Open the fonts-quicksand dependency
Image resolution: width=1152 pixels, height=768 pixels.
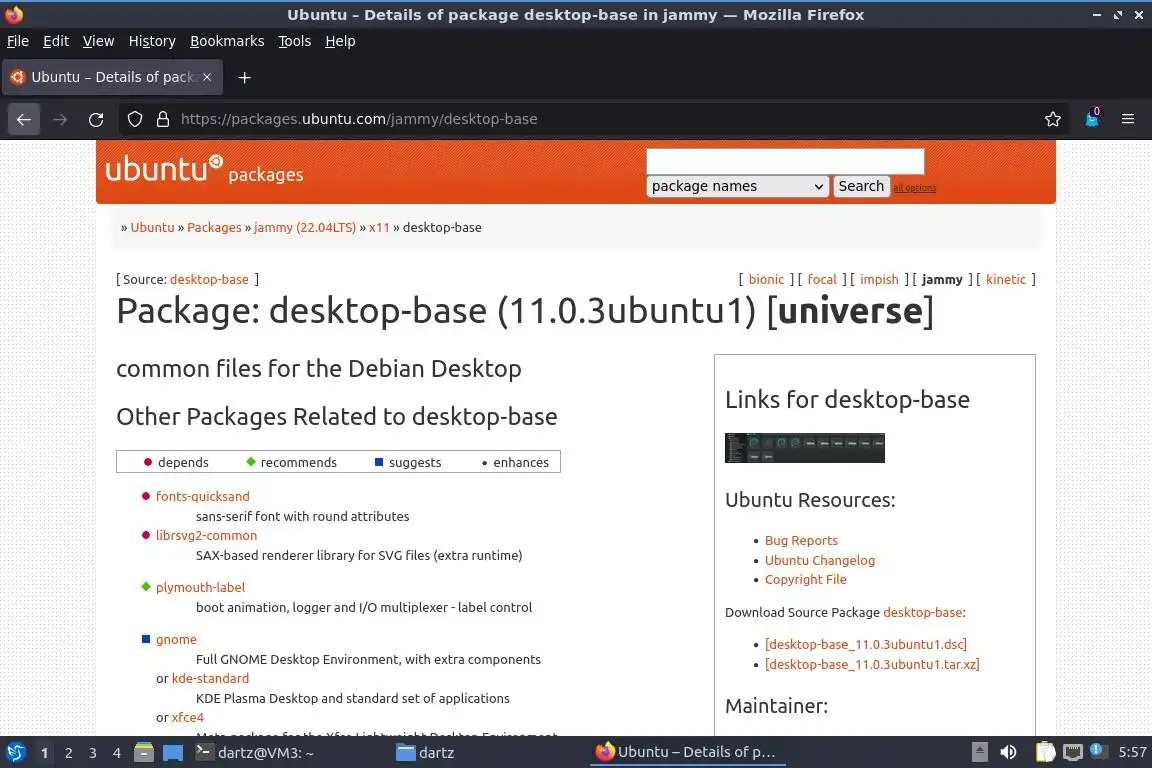(203, 496)
